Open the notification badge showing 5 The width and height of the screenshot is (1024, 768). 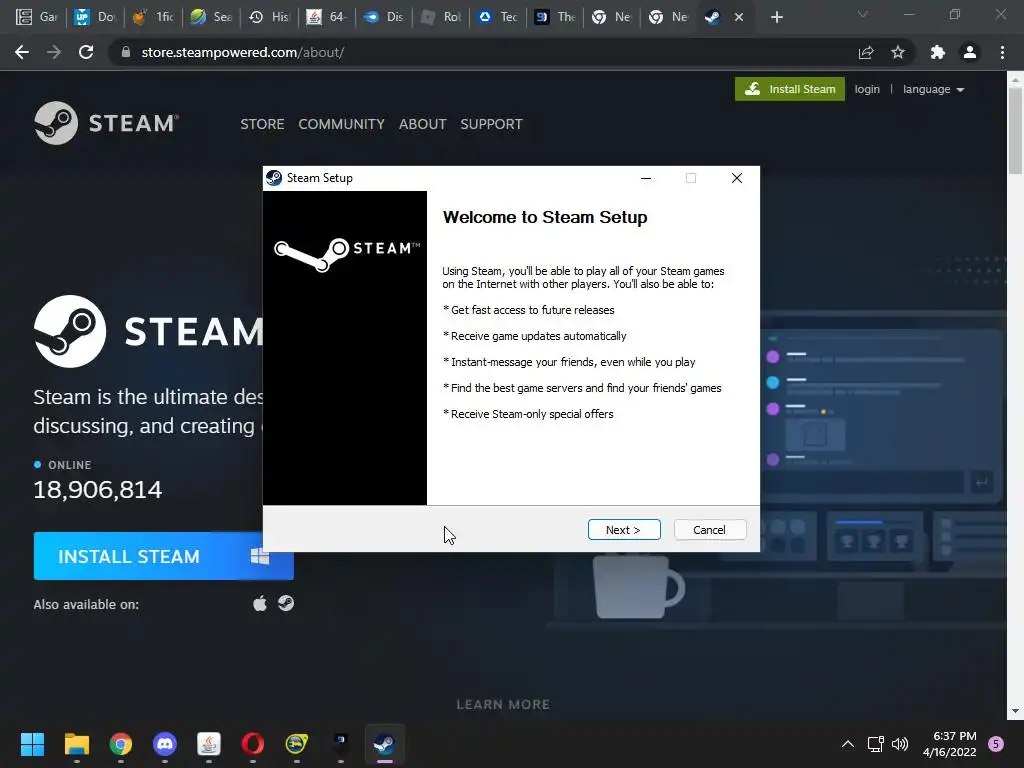(996, 744)
